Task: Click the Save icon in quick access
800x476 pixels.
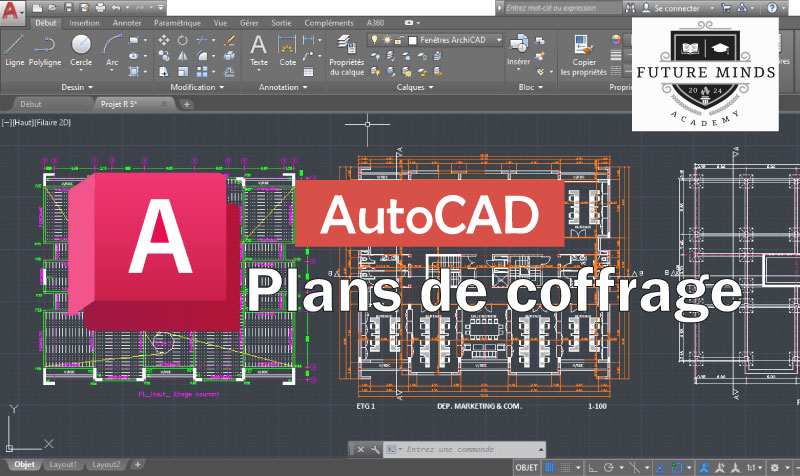Action: [68, 8]
